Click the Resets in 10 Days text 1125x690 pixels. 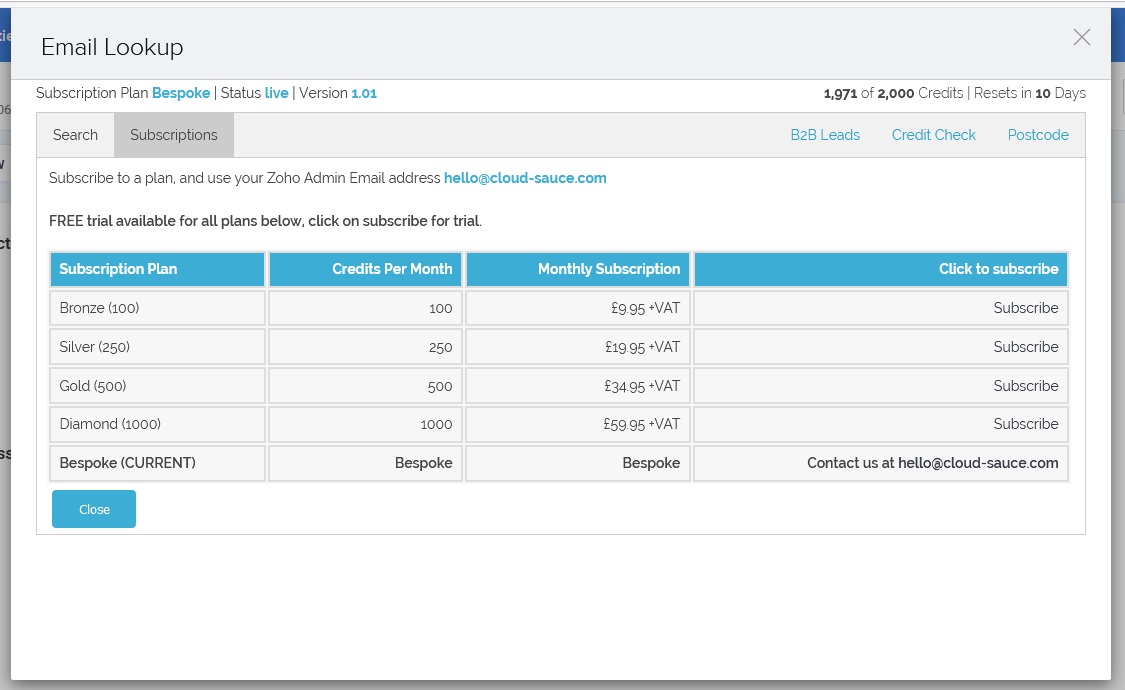(x=1030, y=93)
